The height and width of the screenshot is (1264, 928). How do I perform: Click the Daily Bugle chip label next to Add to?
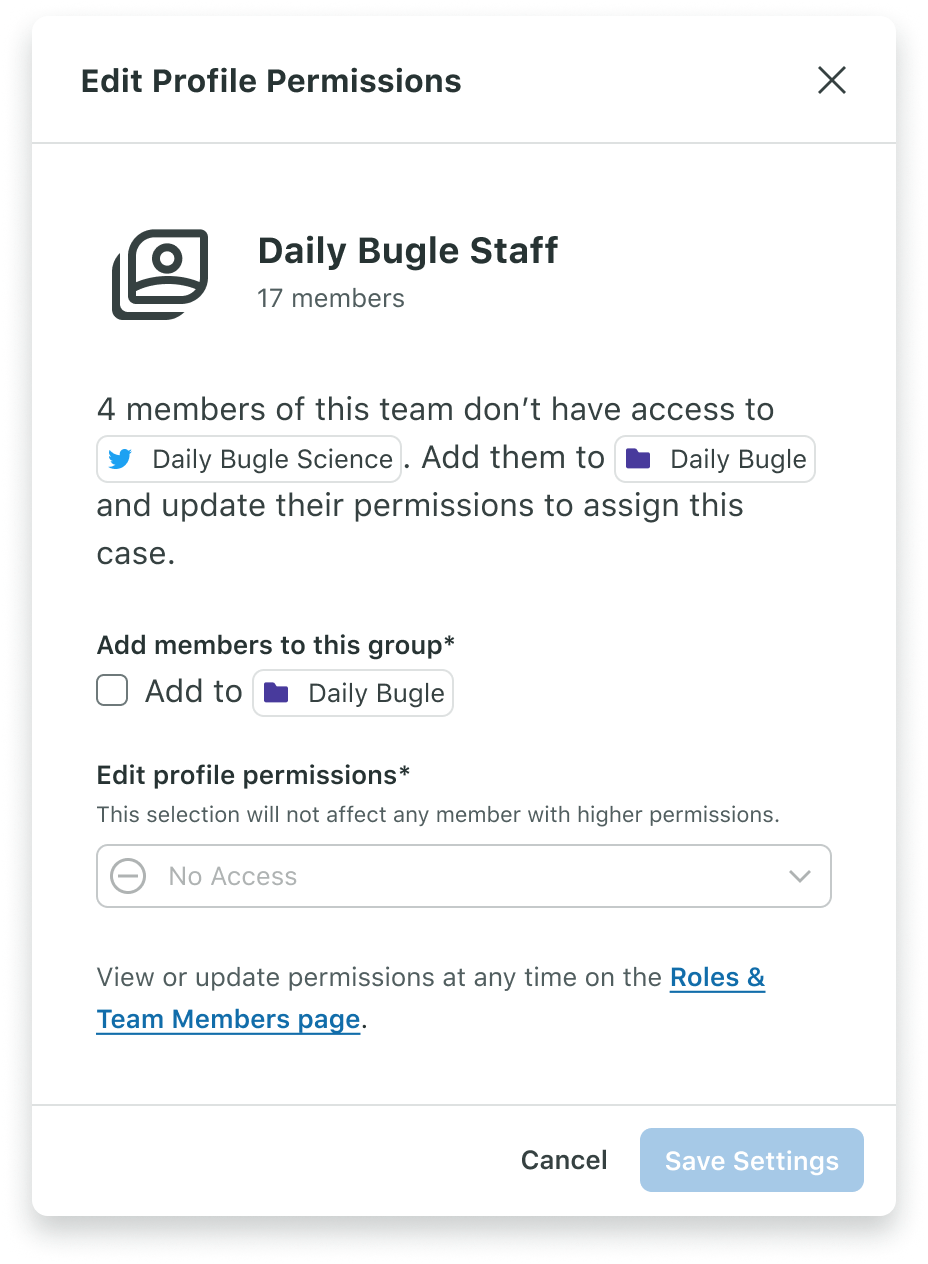(x=376, y=693)
